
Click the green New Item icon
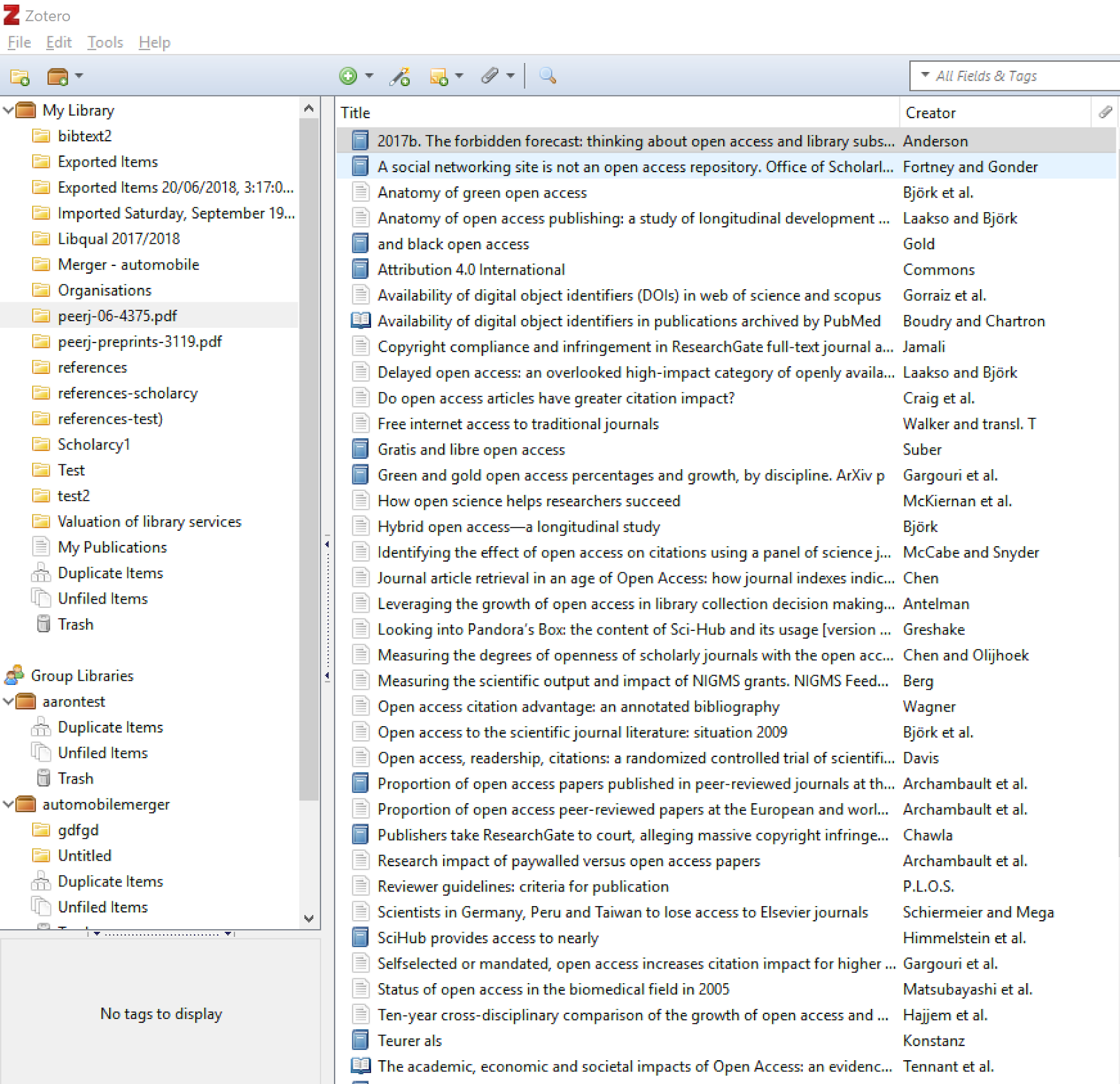[x=349, y=77]
